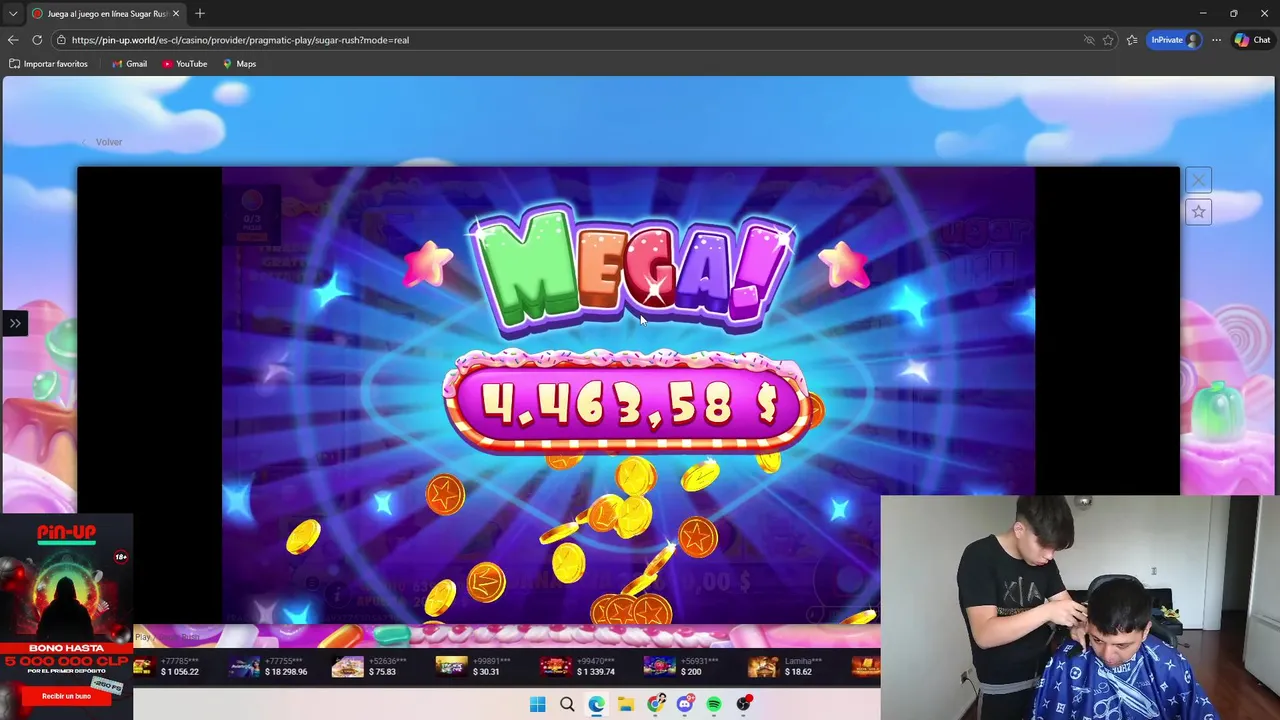This screenshot has width=1280, height=720.
Task: Go back to previous page
Action: coord(13,40)
